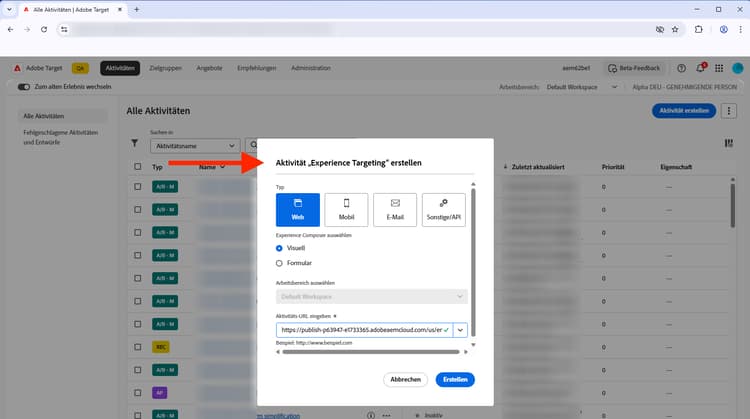Open Fehlgeschlagene Aktivitäten und Entwürfe in sidebar
Screen dimensions: 750x419
(x=61, y=137)
